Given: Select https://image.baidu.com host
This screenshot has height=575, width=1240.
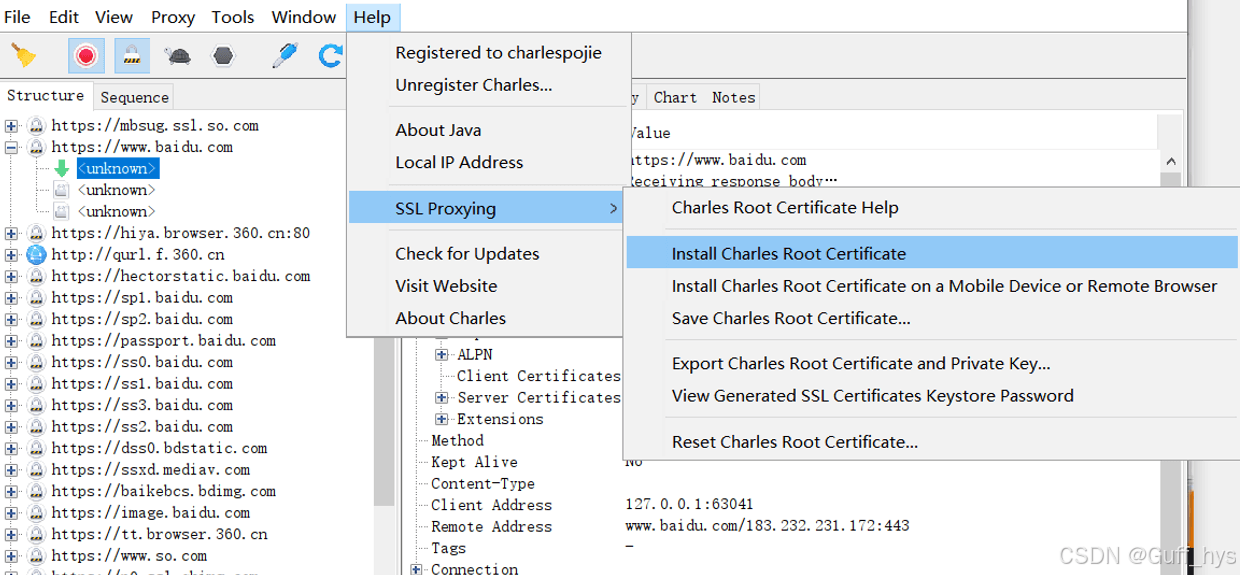Looking at the screenshot, I should 151,513.
